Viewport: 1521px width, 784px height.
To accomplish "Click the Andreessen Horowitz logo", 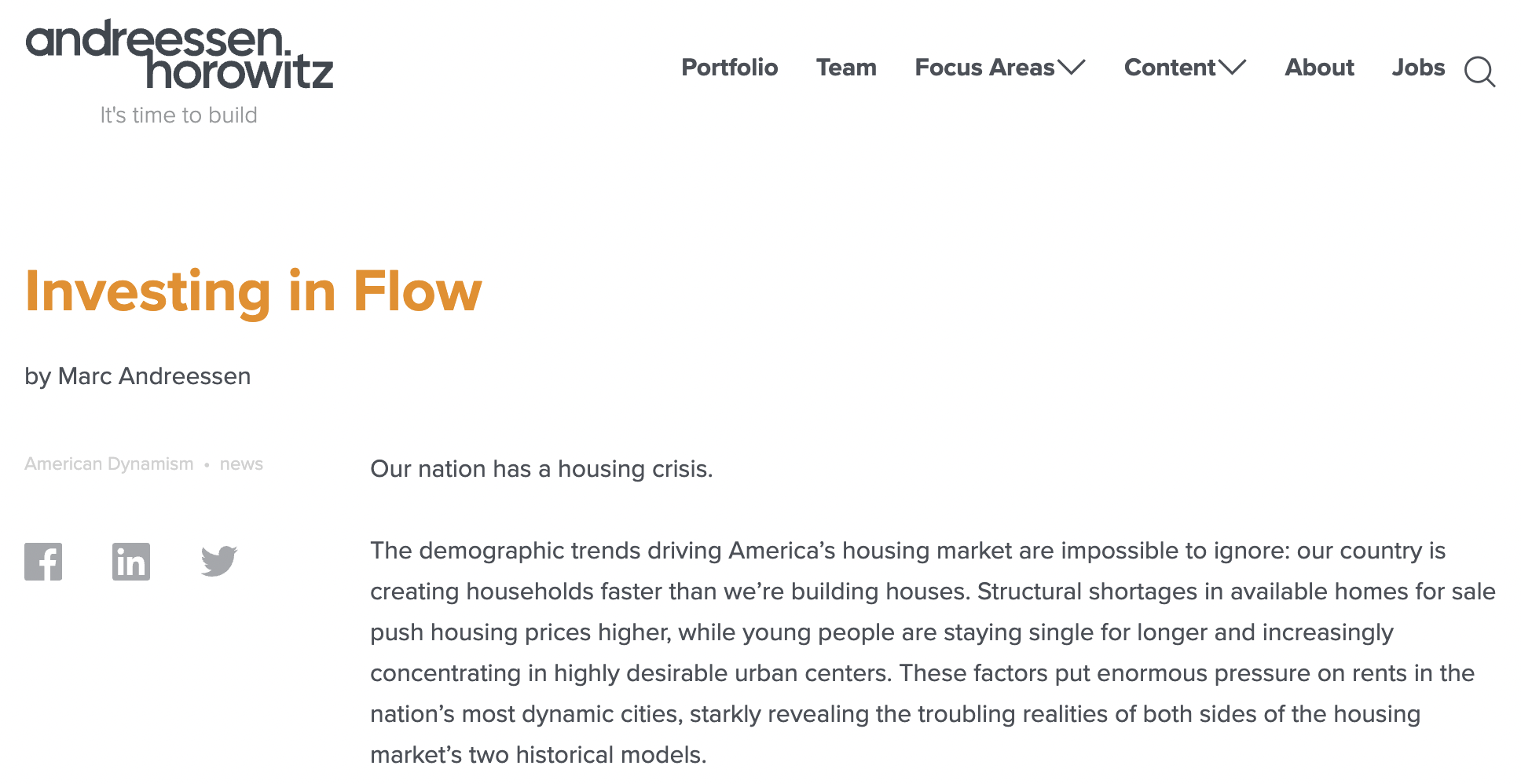I will click(180, 53).
